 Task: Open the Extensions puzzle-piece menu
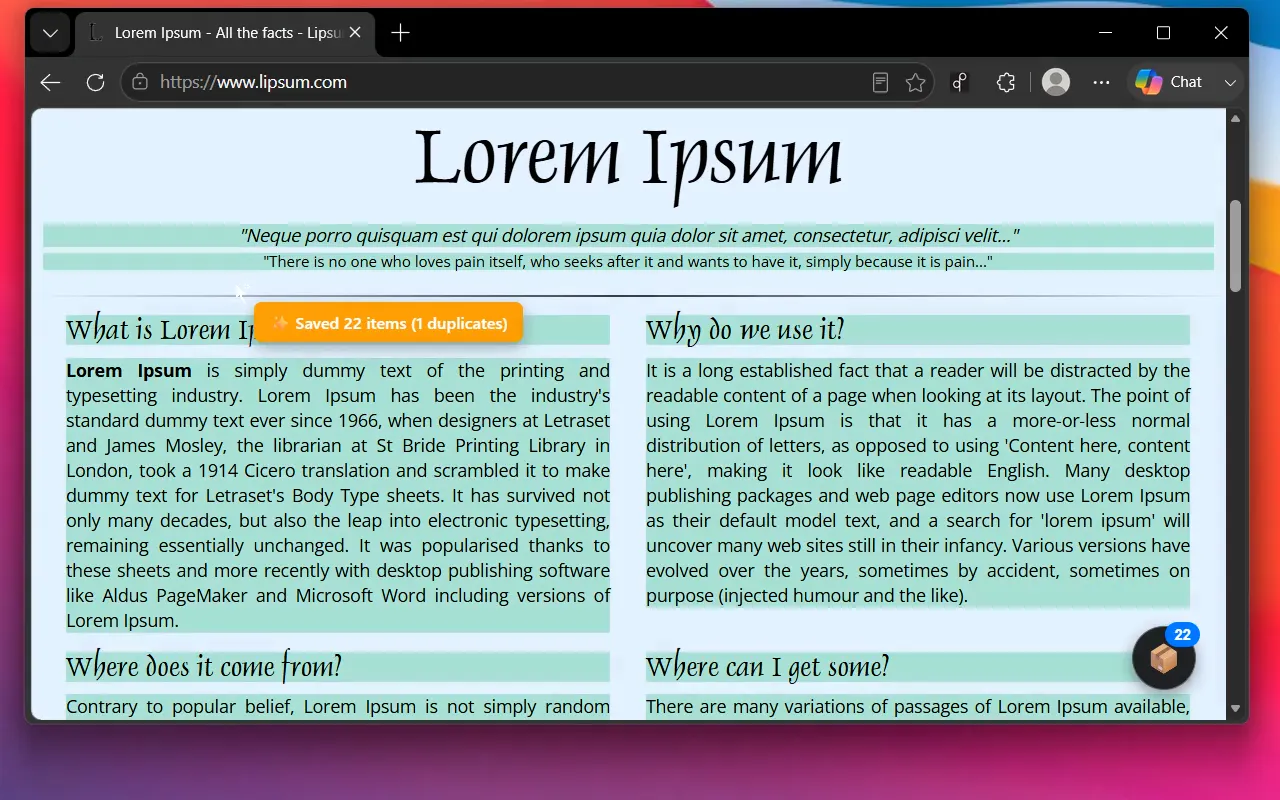point(1006,82)
